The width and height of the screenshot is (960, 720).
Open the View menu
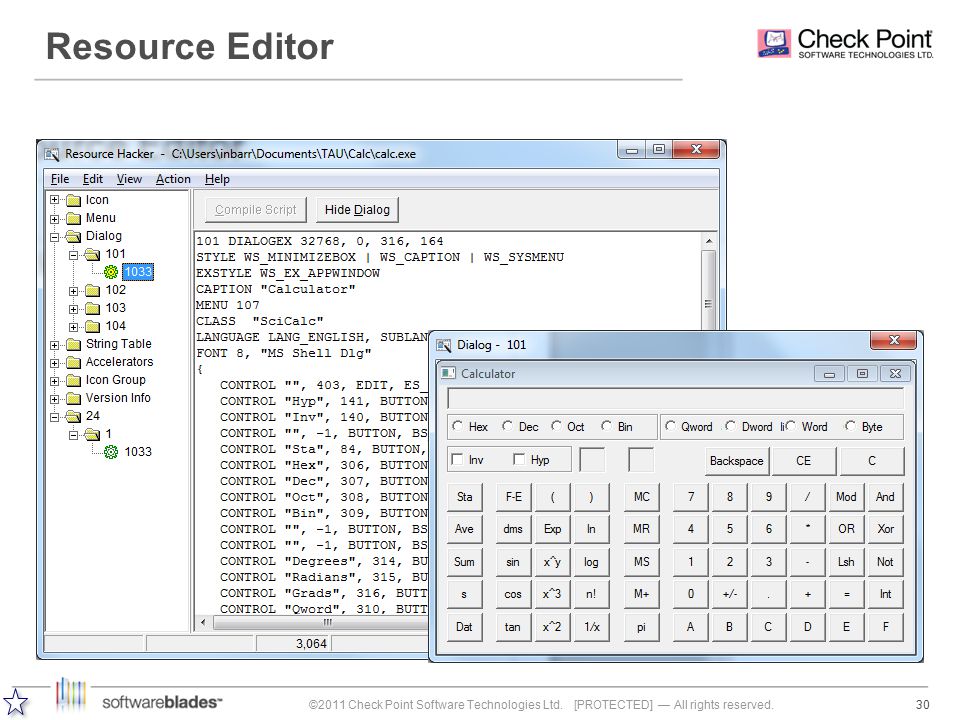point(129,179)
